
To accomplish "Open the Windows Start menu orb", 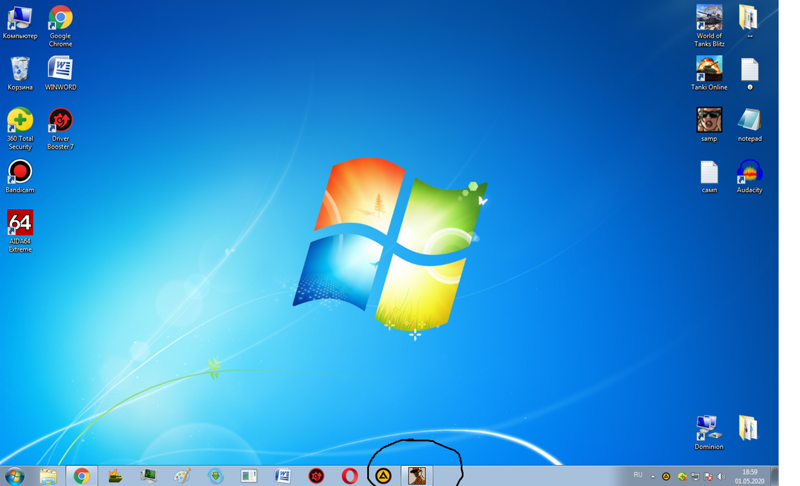I will pyautogui.click(x=15, y=476).
